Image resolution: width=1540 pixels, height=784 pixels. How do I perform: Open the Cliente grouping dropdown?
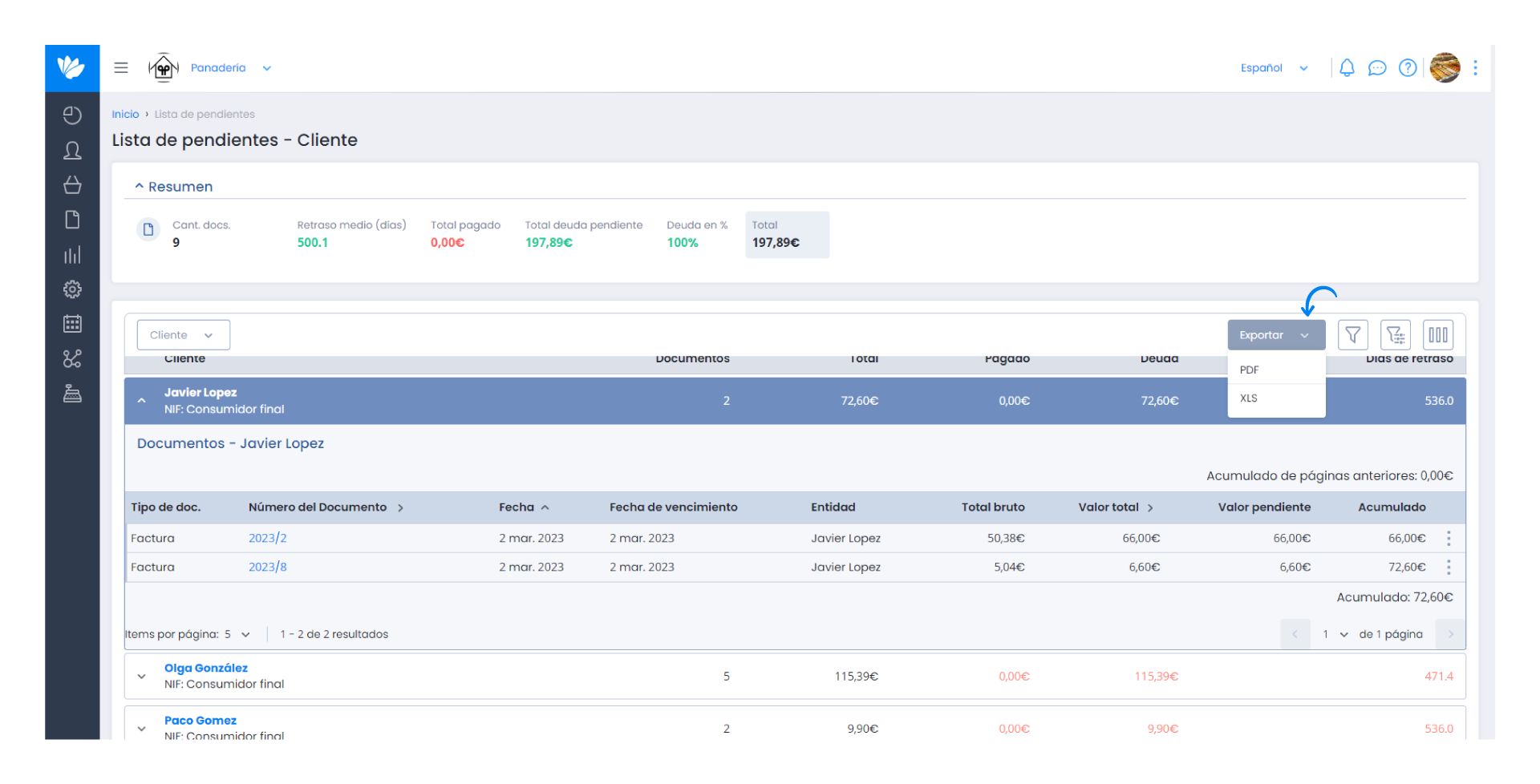click(x=184, y=335)
